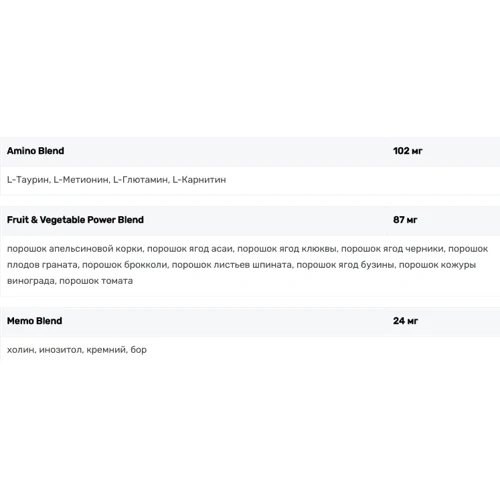Click the инозитол ingredient text
This screenshot has width=500, height=500.
[x=60, y=350]
